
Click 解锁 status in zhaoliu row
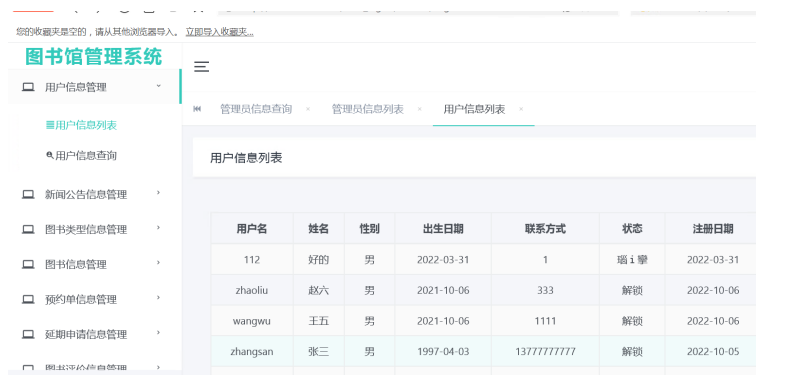[x=632, y=290]
